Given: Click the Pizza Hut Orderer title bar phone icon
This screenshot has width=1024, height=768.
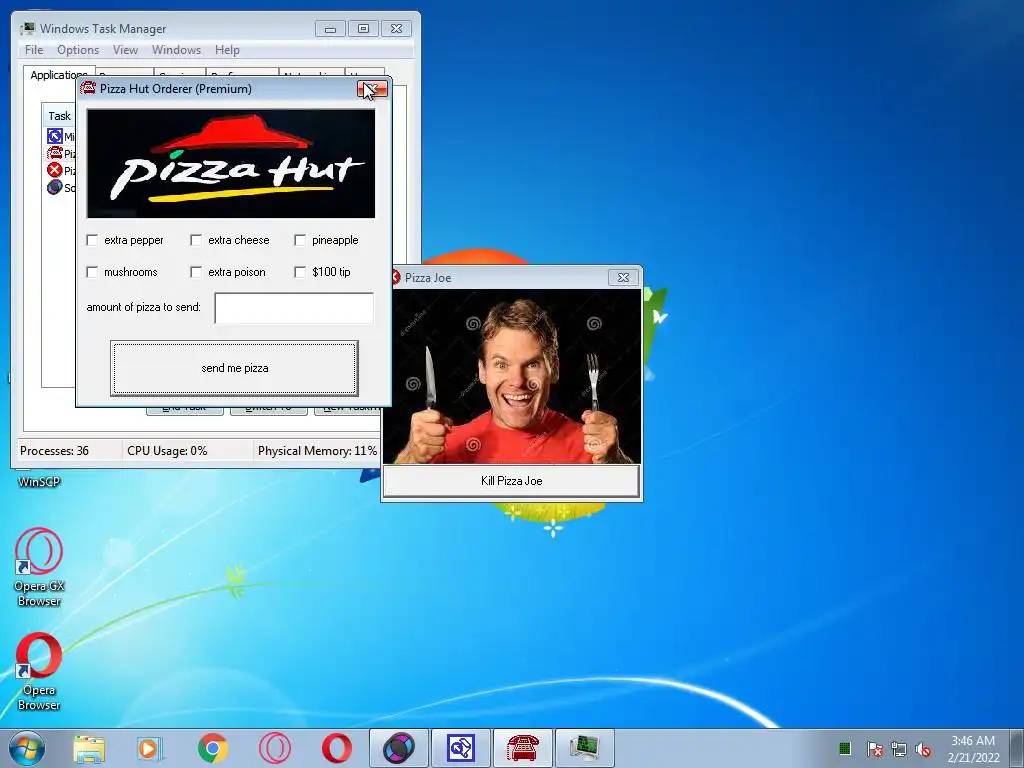Looking at the screenshot, I should click(88, 88).
